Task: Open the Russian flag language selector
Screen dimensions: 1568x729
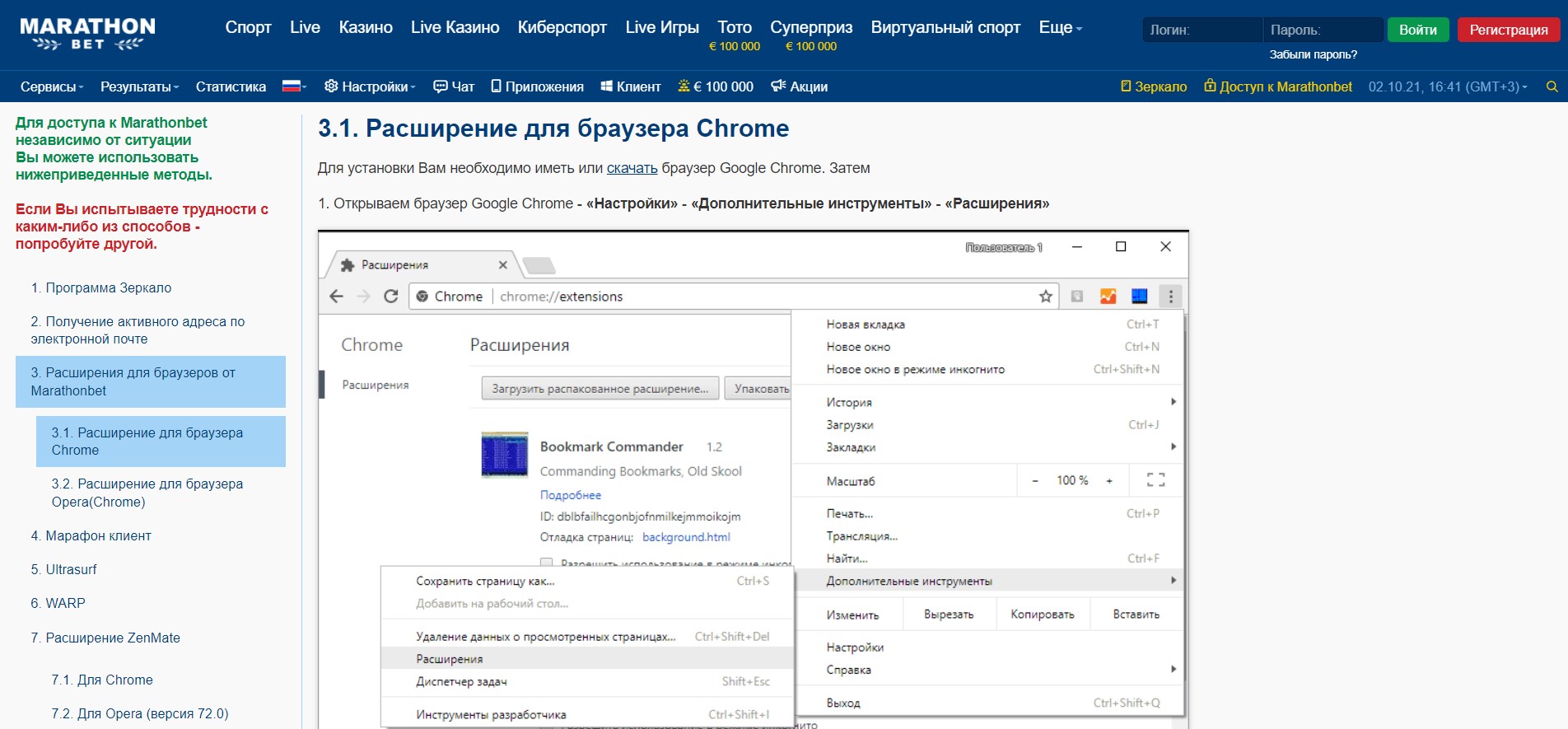Action: [x=294, y=86]
